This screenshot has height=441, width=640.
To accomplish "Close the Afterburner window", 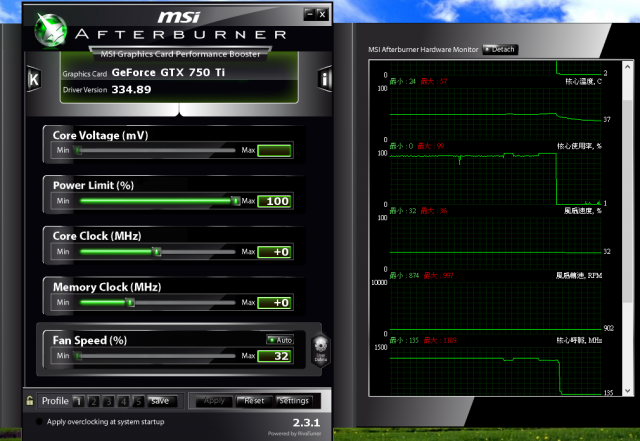I will click(322, 14).
